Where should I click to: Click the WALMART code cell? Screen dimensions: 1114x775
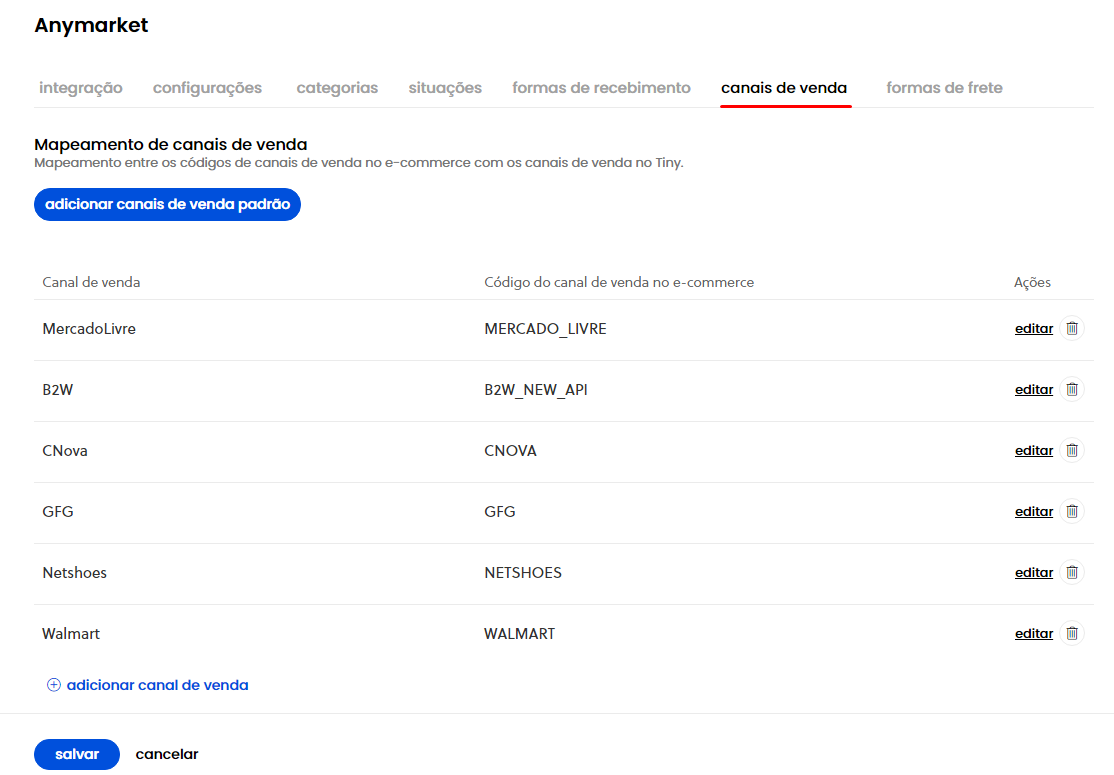(x=519, y=634)
